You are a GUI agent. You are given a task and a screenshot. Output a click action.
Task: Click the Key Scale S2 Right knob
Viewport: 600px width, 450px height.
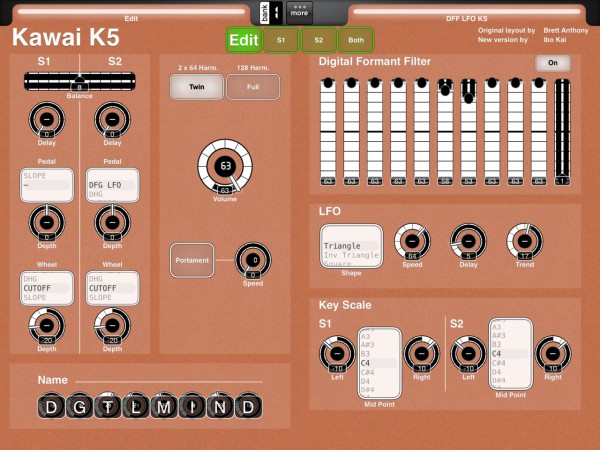[553, 354]
